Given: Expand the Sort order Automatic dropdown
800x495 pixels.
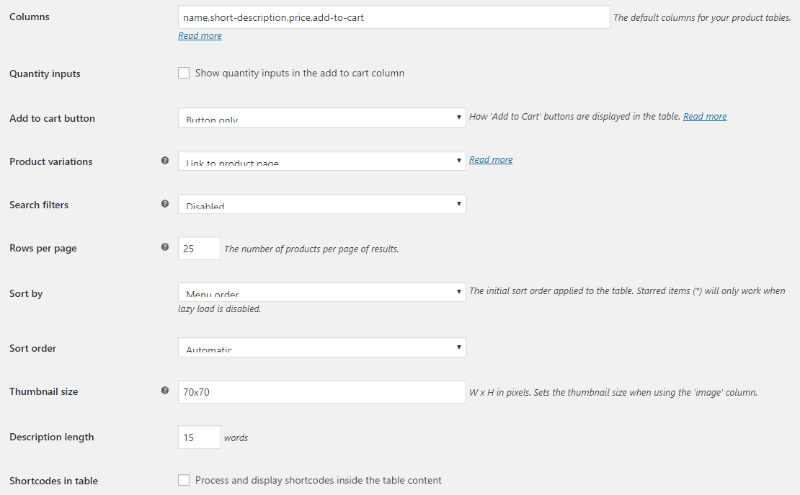Looking at the screenshot, I should [x=321, y=348].
